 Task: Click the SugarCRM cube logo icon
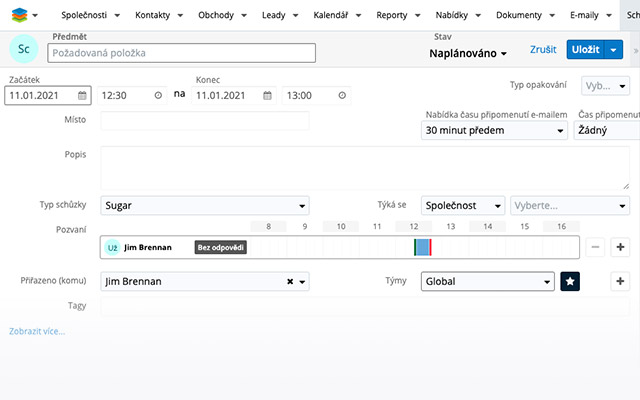point(19,16)
